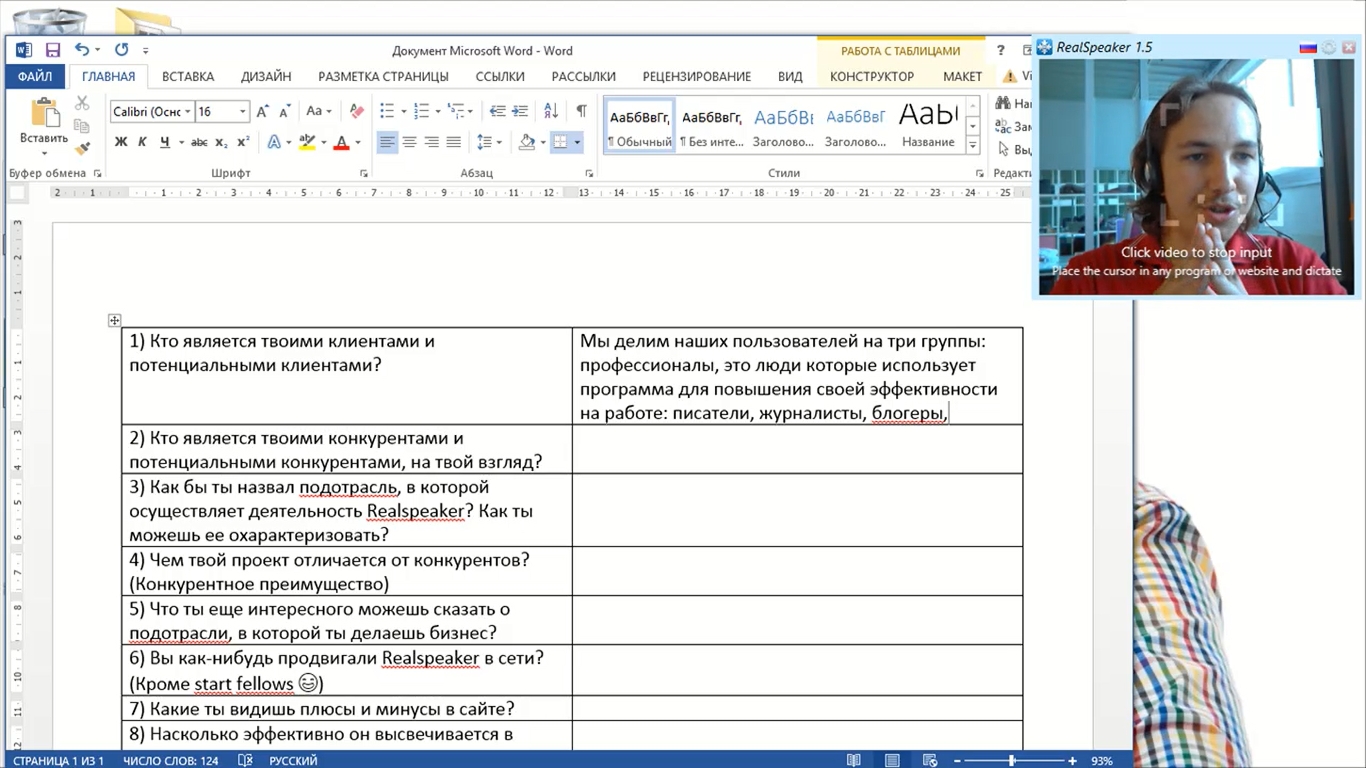1366x768 pixels.
Task: Open the МАКЕТ table tools tab
Action: (962, 76)
